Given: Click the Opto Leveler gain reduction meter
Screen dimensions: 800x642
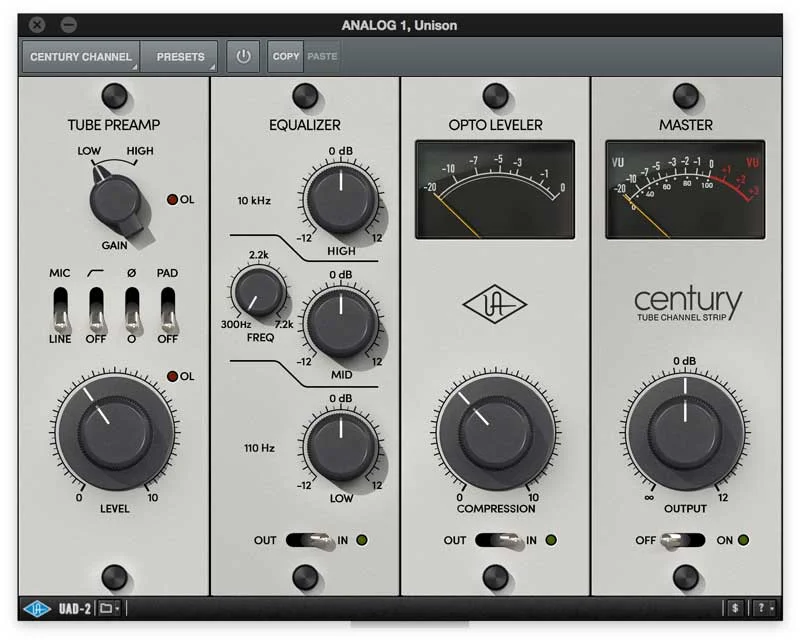Looking at the screenshot, I should tap(495, 189).
